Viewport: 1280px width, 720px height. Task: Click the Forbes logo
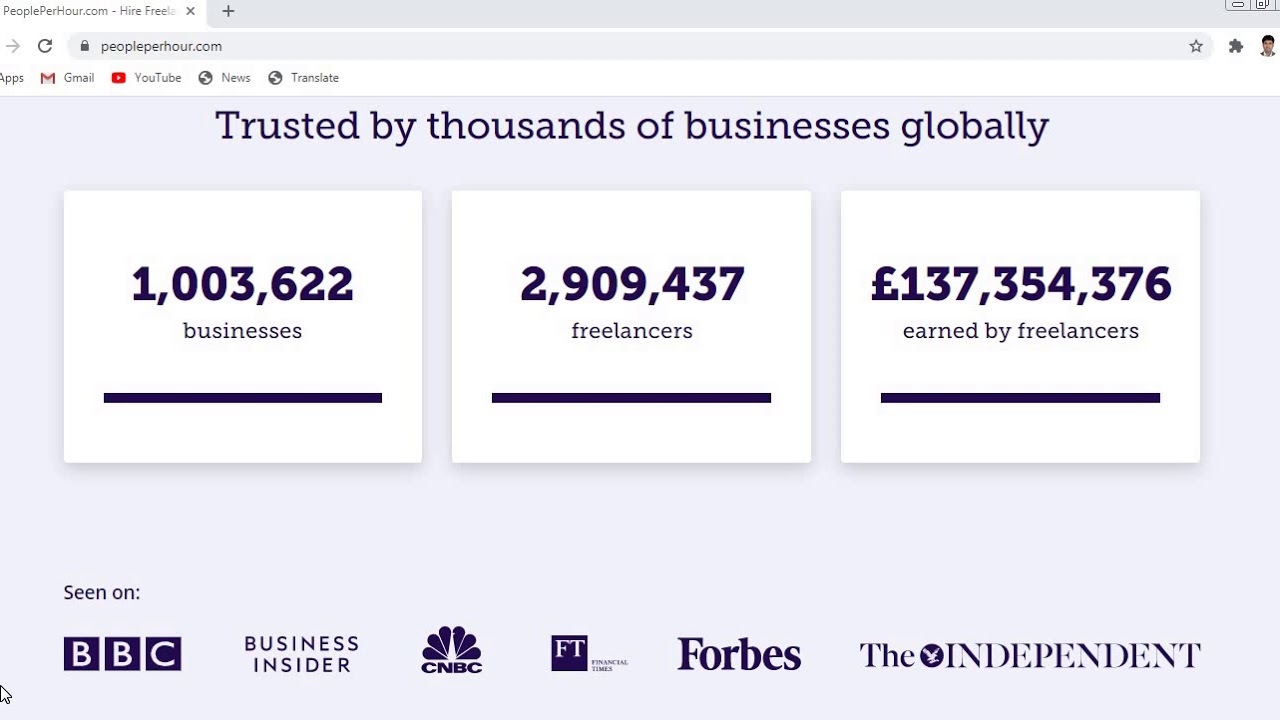coord(739,654)
